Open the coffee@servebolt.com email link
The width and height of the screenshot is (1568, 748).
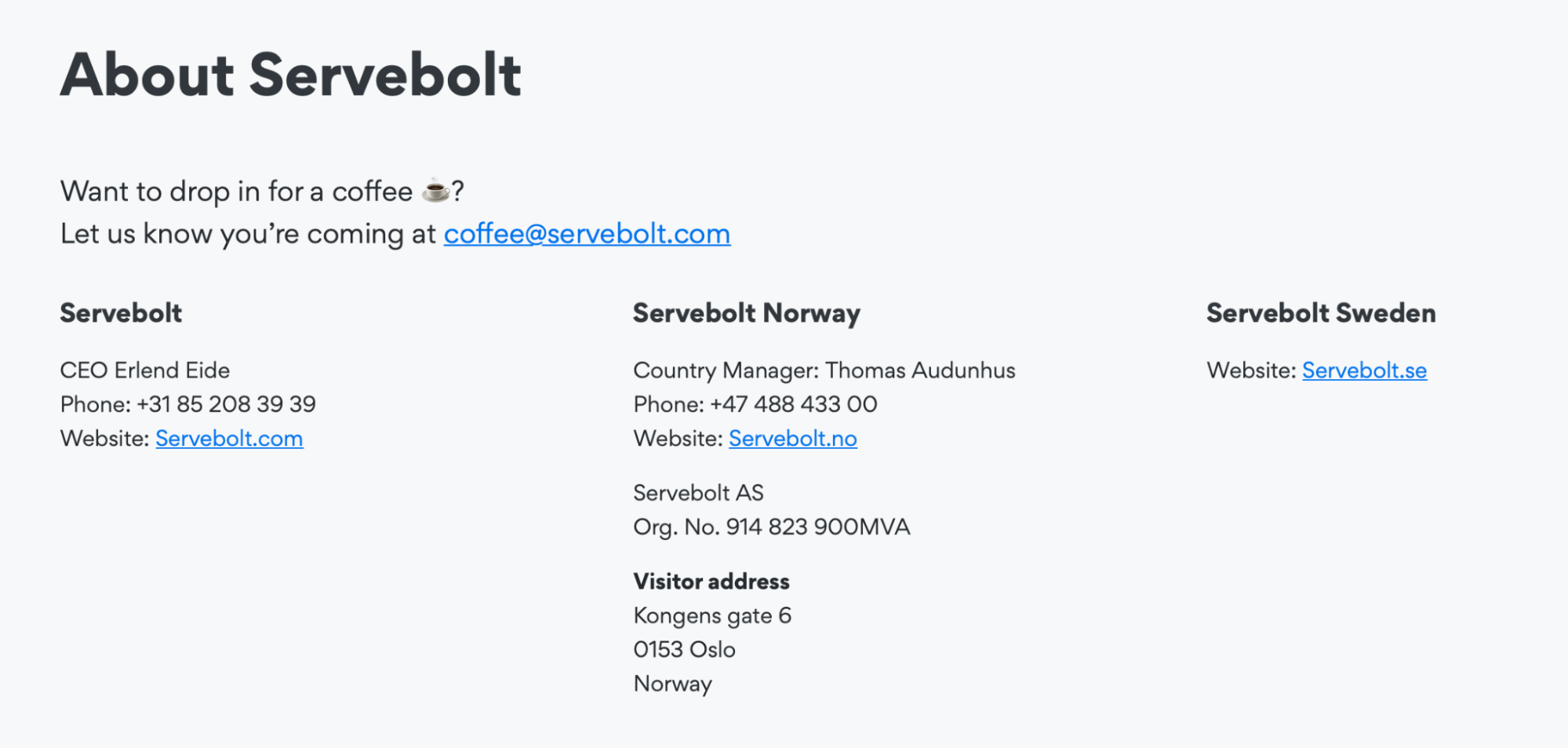click(x=587, y=234)
